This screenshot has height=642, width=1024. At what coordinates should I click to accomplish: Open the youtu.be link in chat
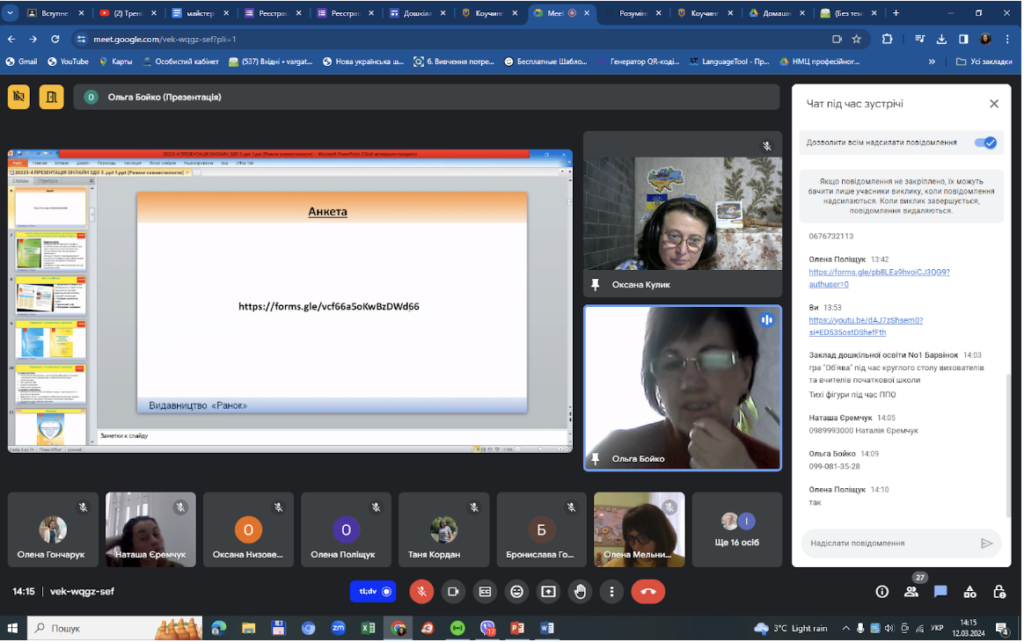tap(865, 326)
